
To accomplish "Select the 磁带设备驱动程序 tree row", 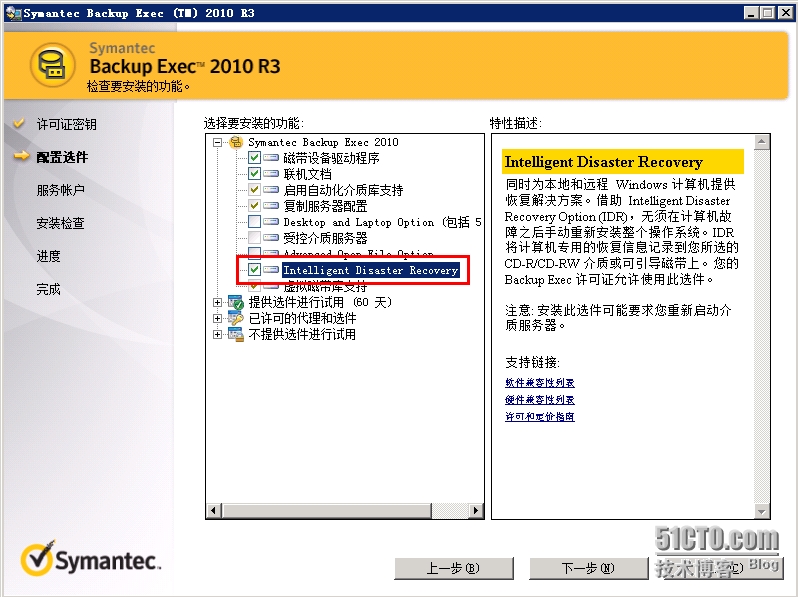I will click(331, 158).
